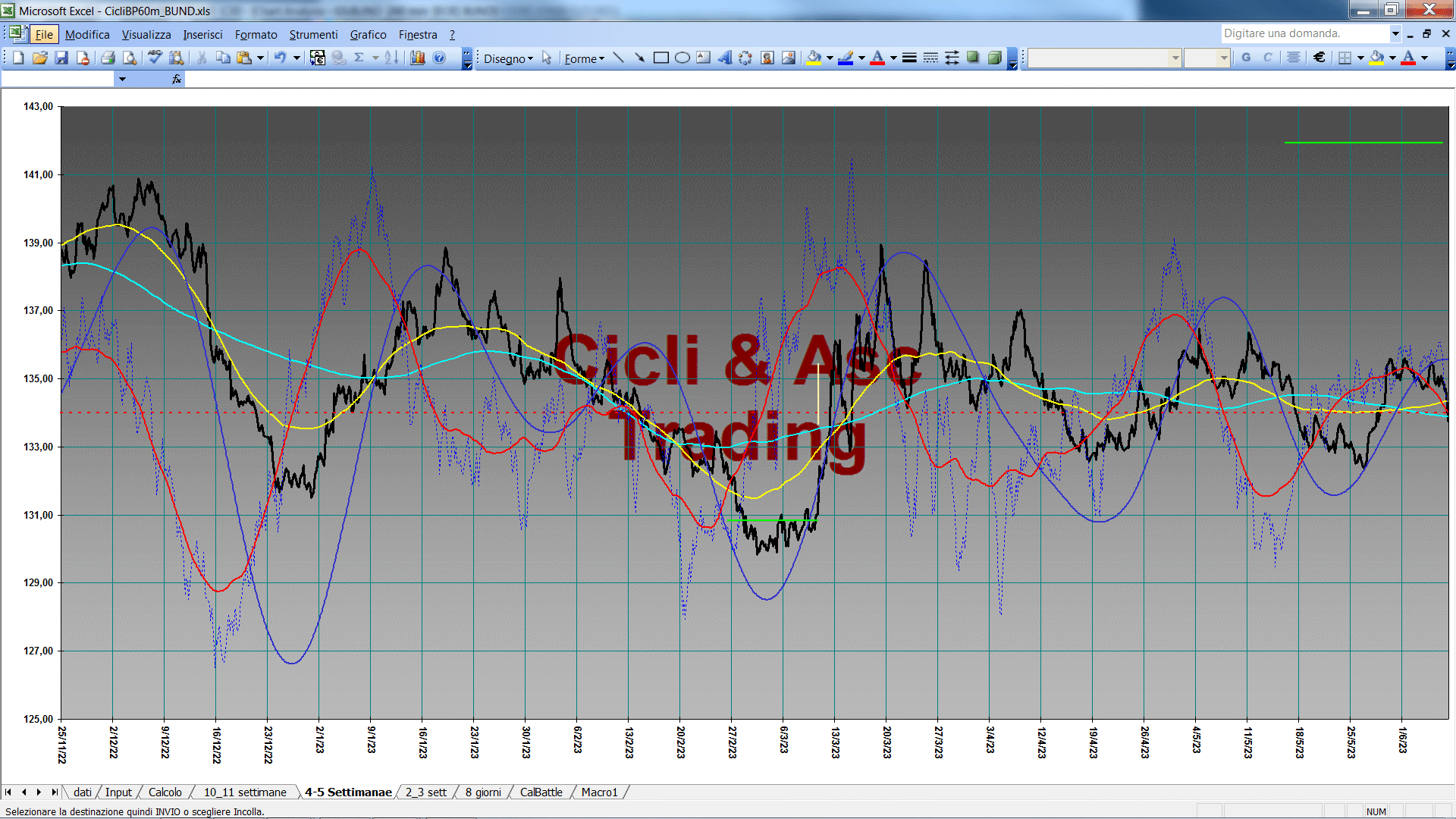Screen dimensions: 1456x819
Task: Open the font name combo box
Action: 1104,58
